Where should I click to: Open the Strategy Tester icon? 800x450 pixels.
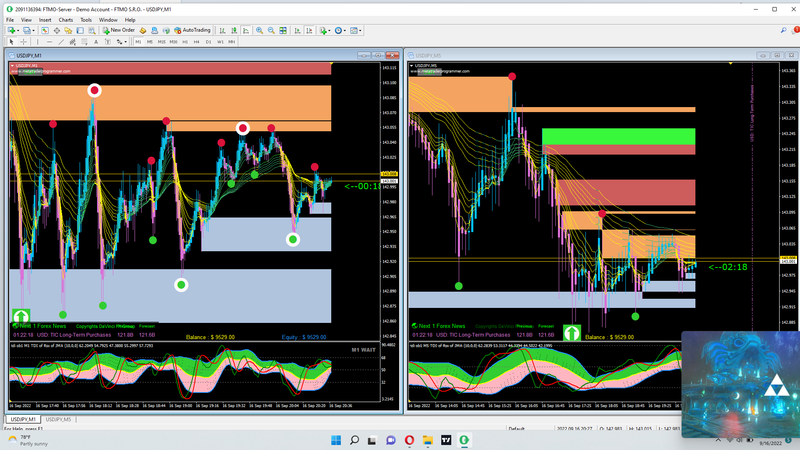pos(92,31)
